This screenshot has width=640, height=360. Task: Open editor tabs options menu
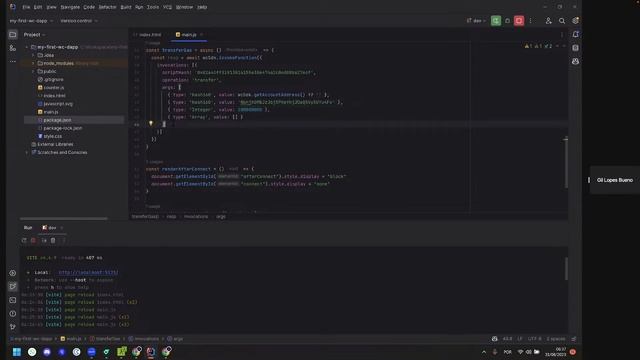tap(562, 35)
